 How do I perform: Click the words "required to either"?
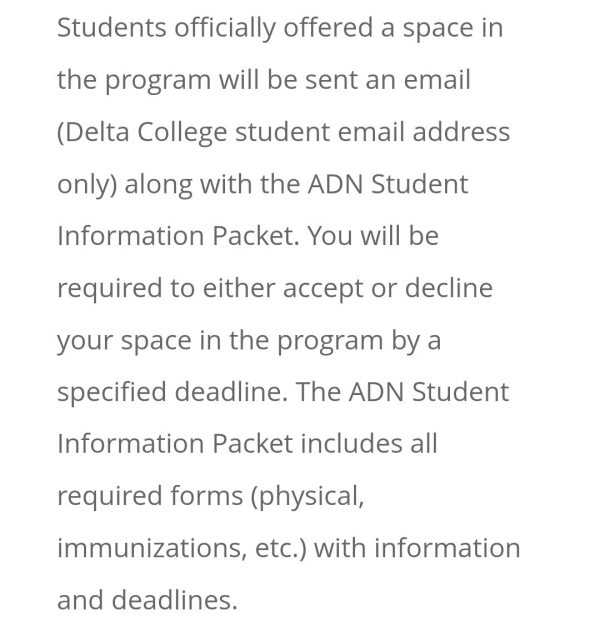(x=166, y=289)
